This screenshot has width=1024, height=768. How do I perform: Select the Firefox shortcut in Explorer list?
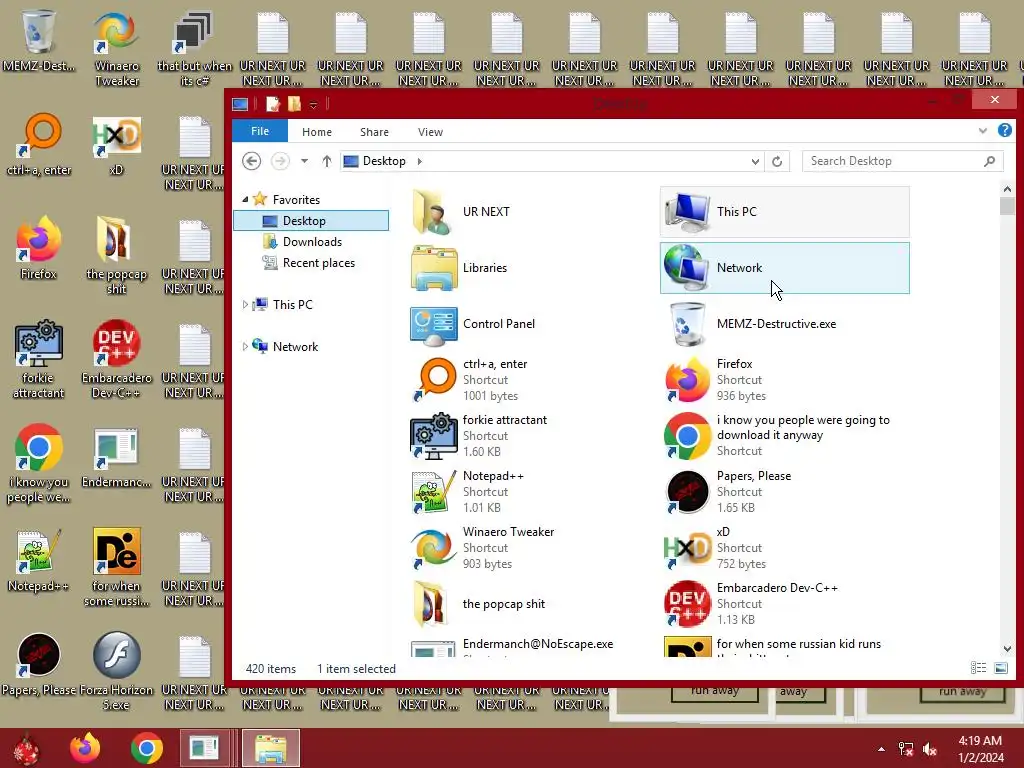tap(784, 379)
